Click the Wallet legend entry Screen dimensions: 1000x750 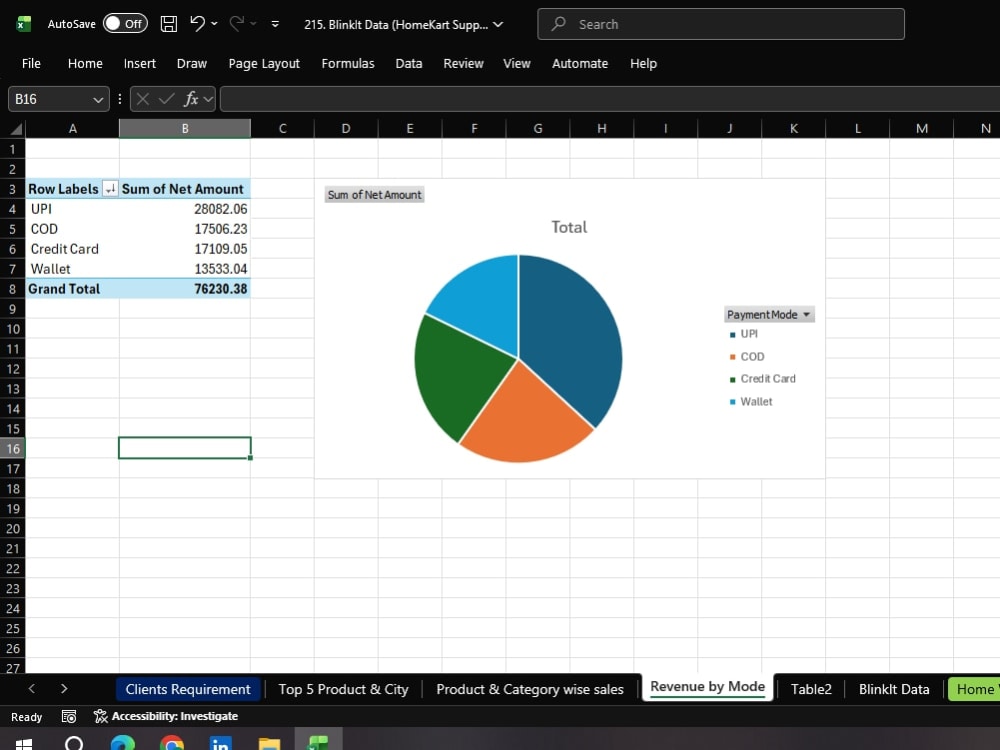(751, 401)
